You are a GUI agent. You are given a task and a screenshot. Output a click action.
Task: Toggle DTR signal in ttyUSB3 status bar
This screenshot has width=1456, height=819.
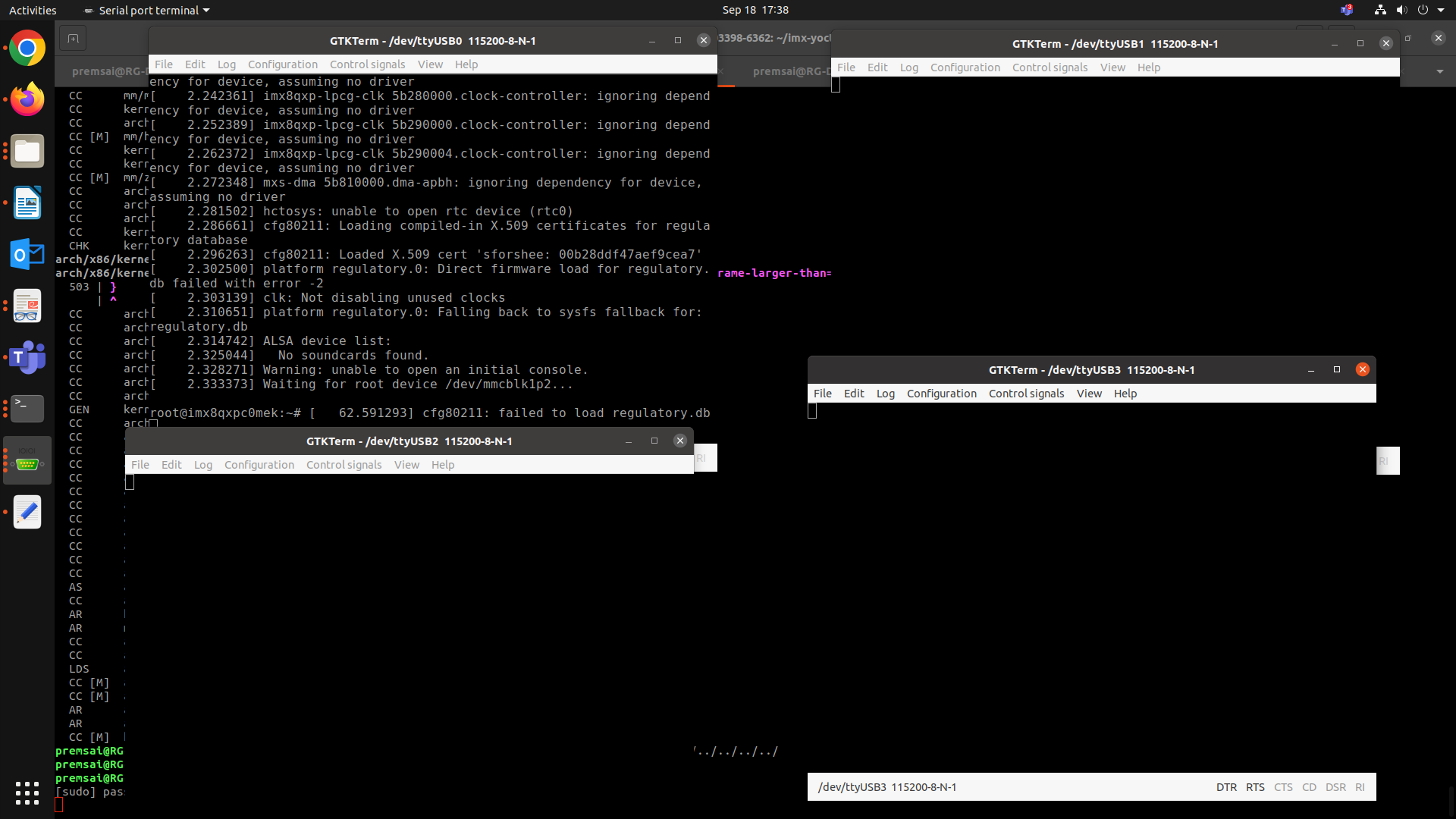(x=1226, y=787)
